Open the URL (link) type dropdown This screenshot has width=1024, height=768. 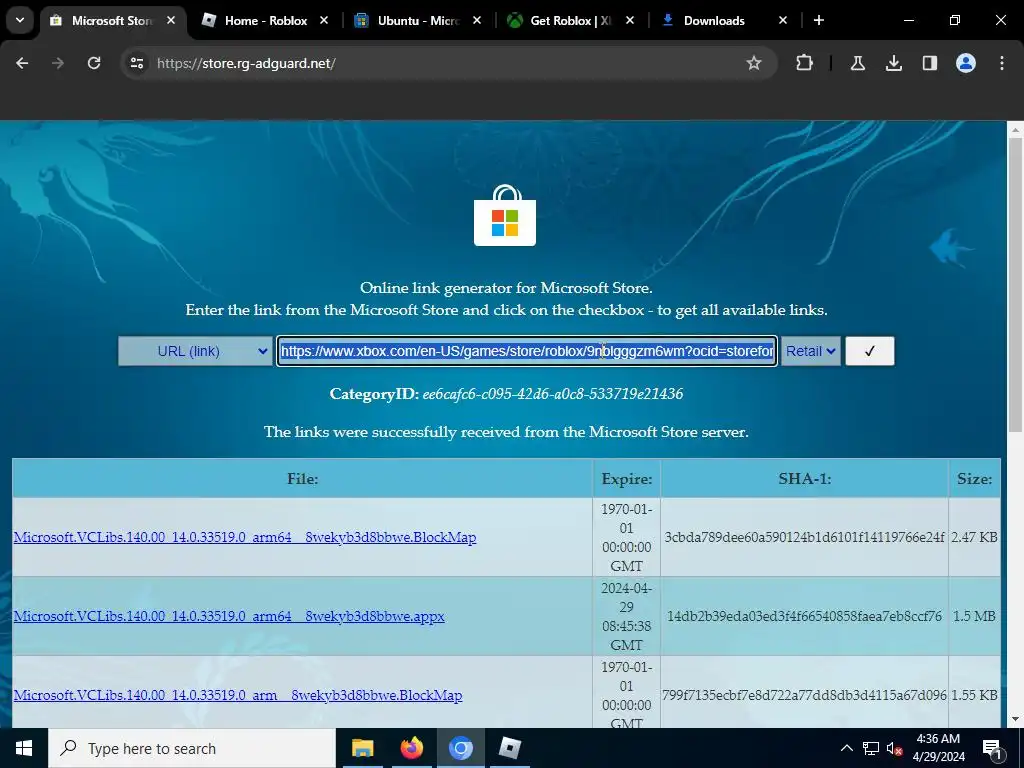(x=195, y=351)
